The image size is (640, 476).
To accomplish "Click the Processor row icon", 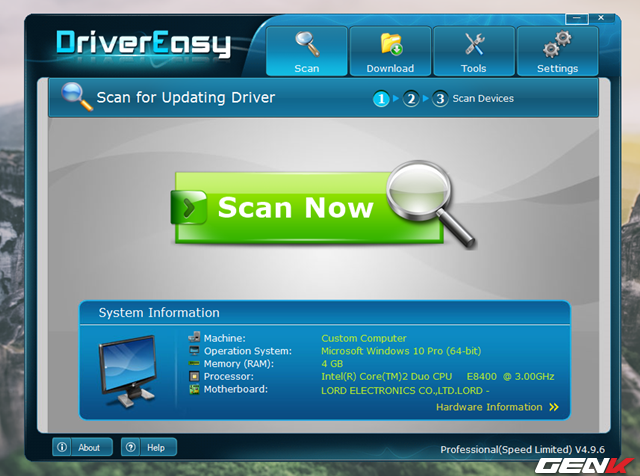I will (194, 377).
